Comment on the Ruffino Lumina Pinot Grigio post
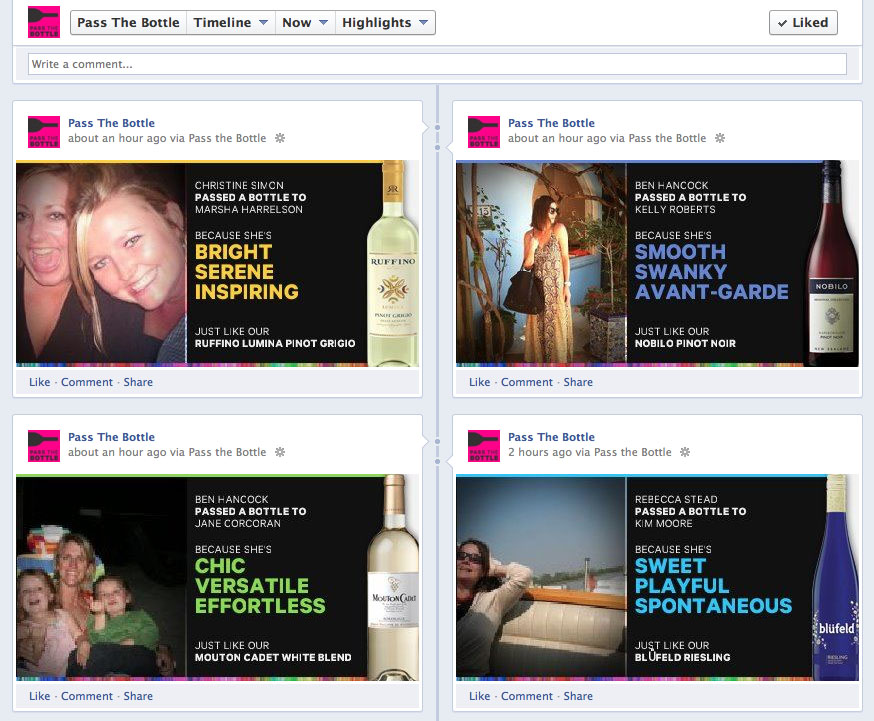This screenshot has width=874, height=721. coord(87,382)
